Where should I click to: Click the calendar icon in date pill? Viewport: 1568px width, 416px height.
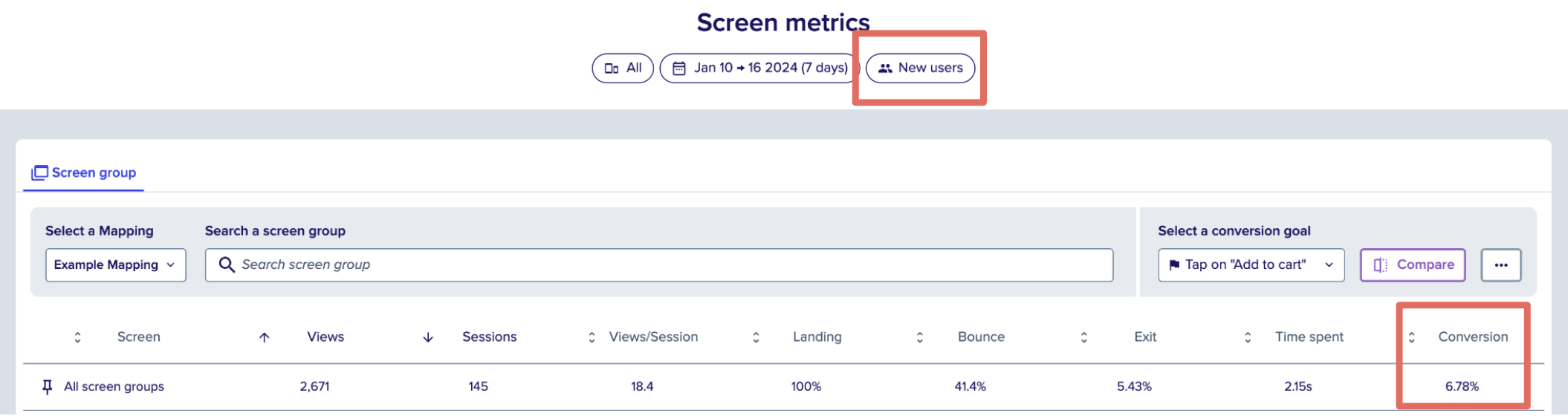(x=678, y=68)
